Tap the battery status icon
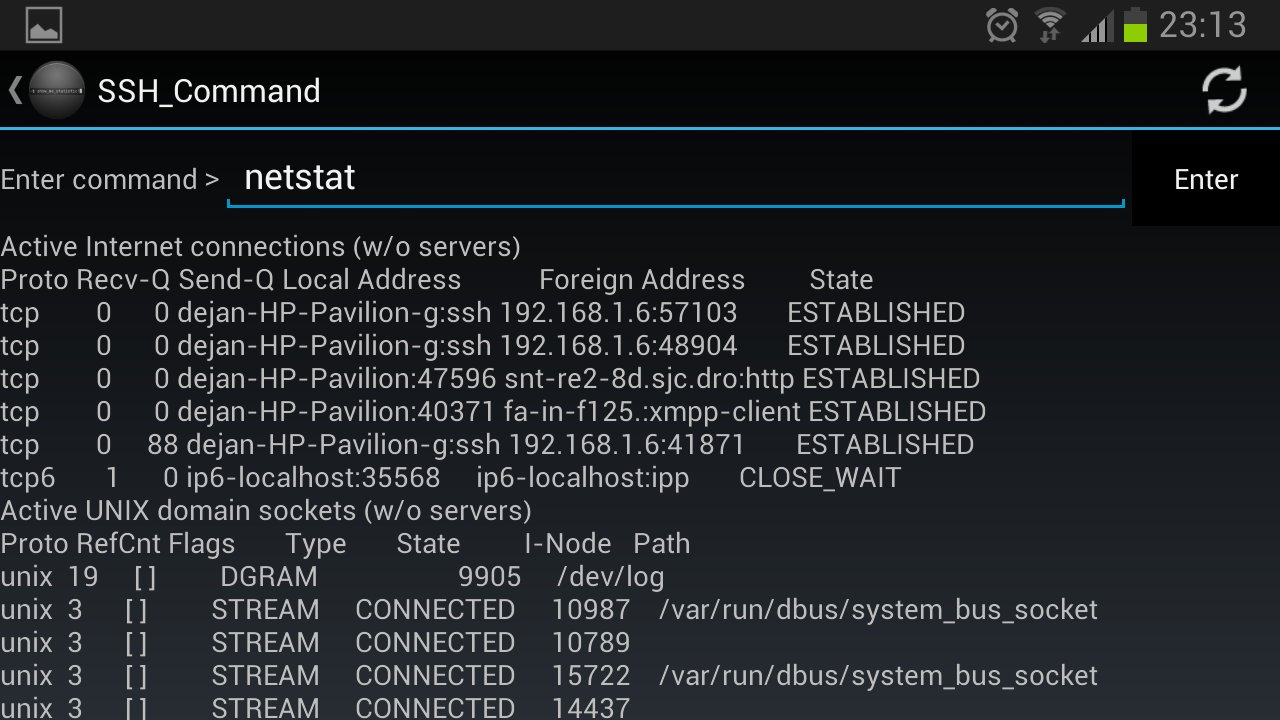The width and height of the screenshot is (1280, 720). tap(1135, 25)
